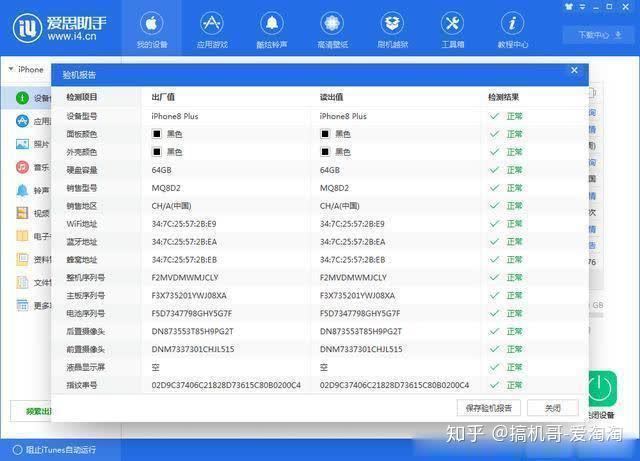This screenshot has width=640, height=461.
Task: Click the black 面板颜色 factory swatch
Action: (156, 133)
